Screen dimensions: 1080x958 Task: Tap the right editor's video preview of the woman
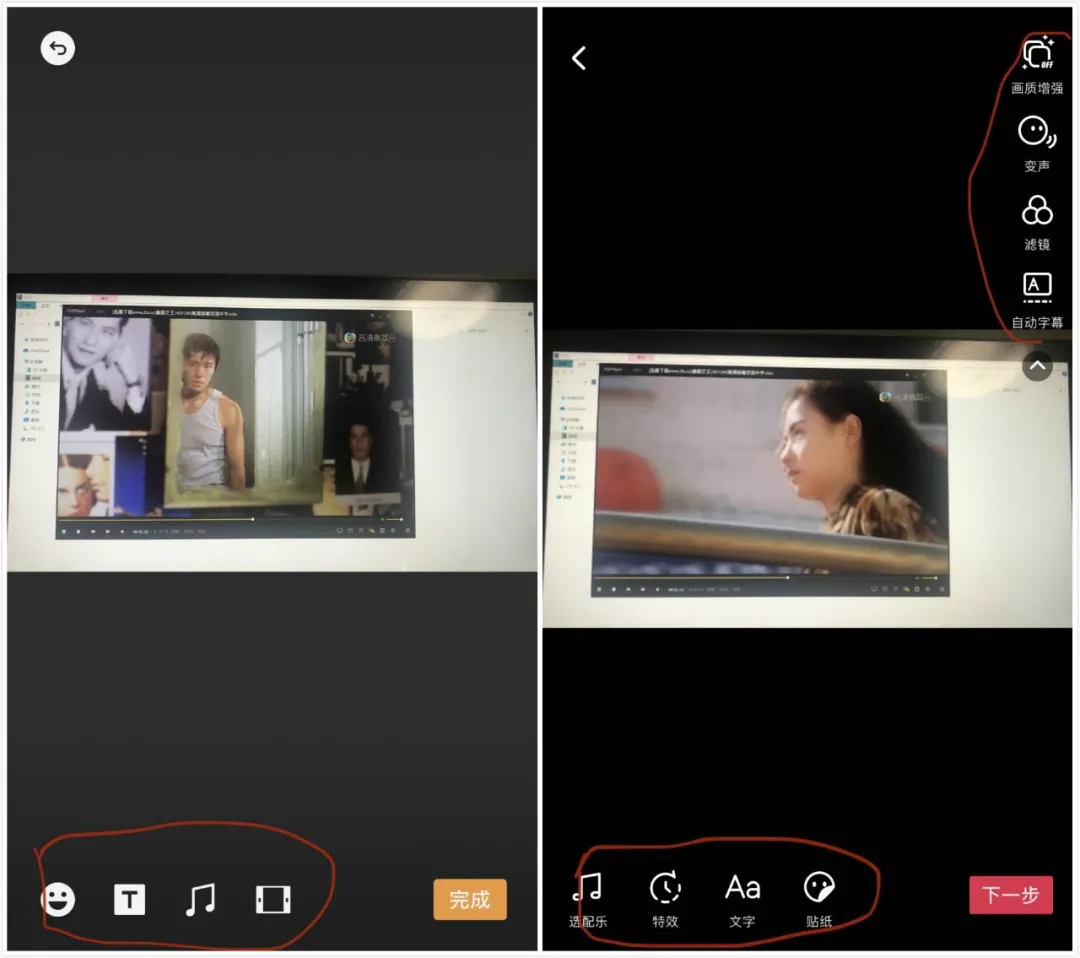pos(770,470)
